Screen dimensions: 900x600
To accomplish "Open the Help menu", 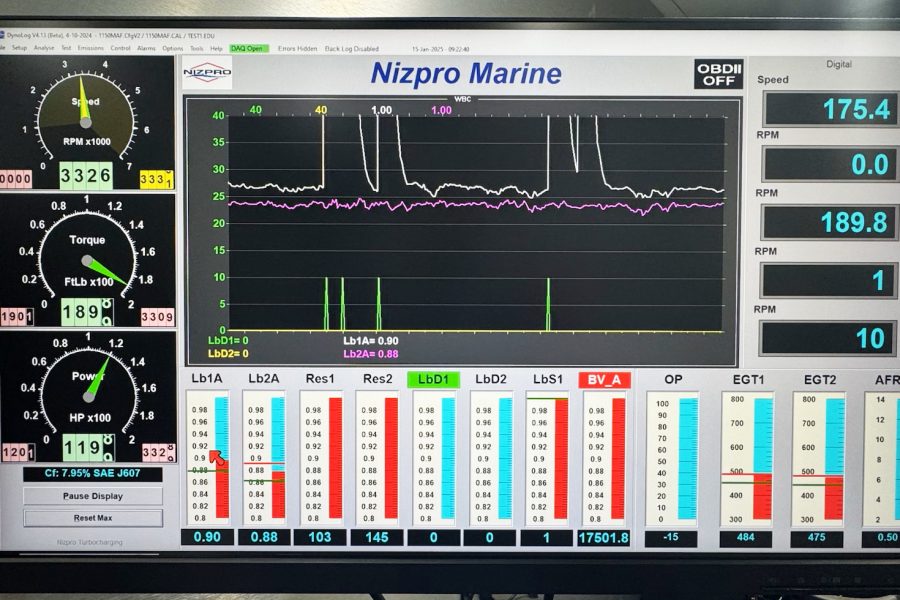I will point(216,49).
